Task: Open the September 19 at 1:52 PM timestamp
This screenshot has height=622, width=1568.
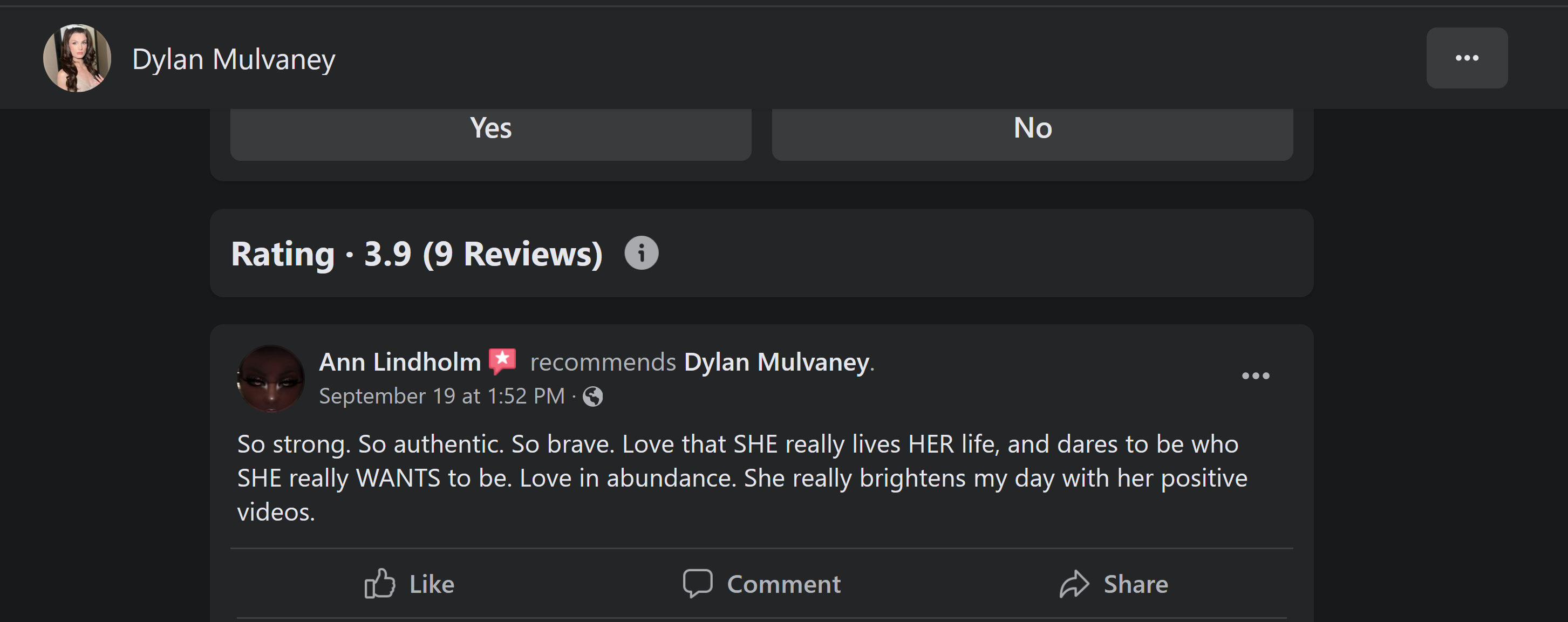Action: pos(442,396)
